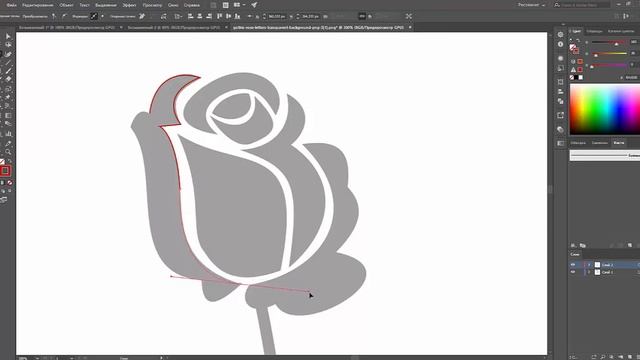This screenshot has width=640, height=360.
Task: Click the horizontal align right icon
Action: pyautogui.click(x=209, y=16)
